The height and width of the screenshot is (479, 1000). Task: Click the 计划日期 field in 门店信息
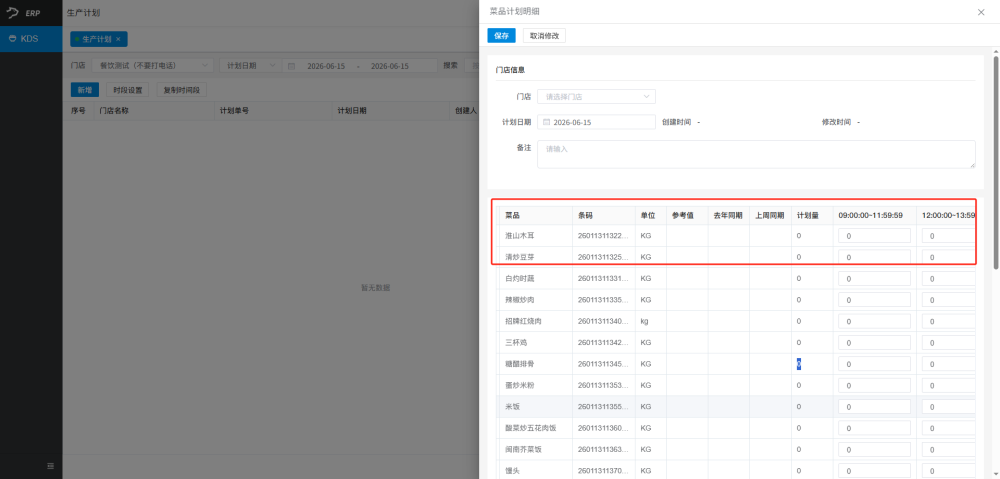(x=596, y=122)
